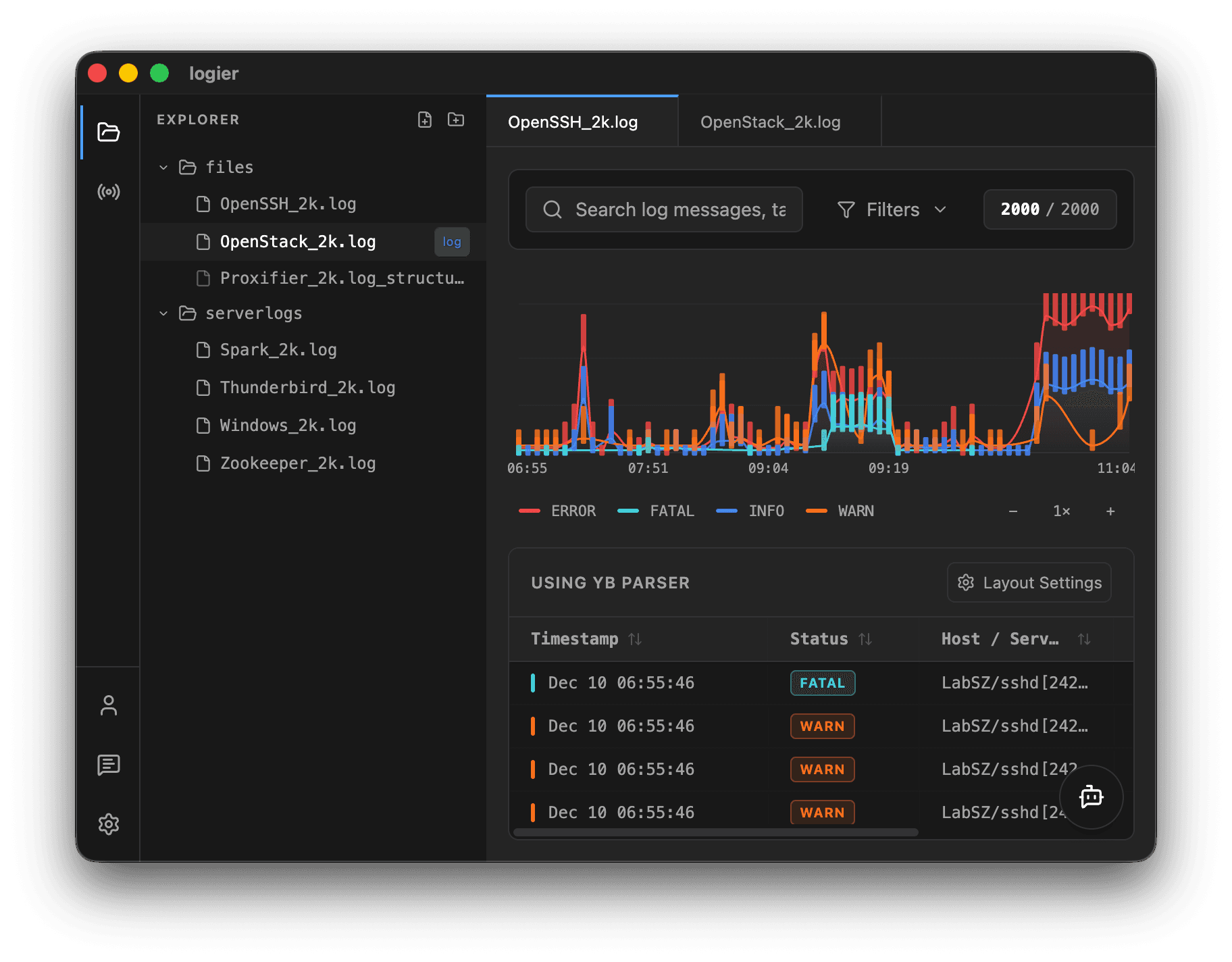The height and width of the screenshot is (962, 1232).
Task: Open the Explorer folder icon in sidebar
Action: [x=108, y=132]
